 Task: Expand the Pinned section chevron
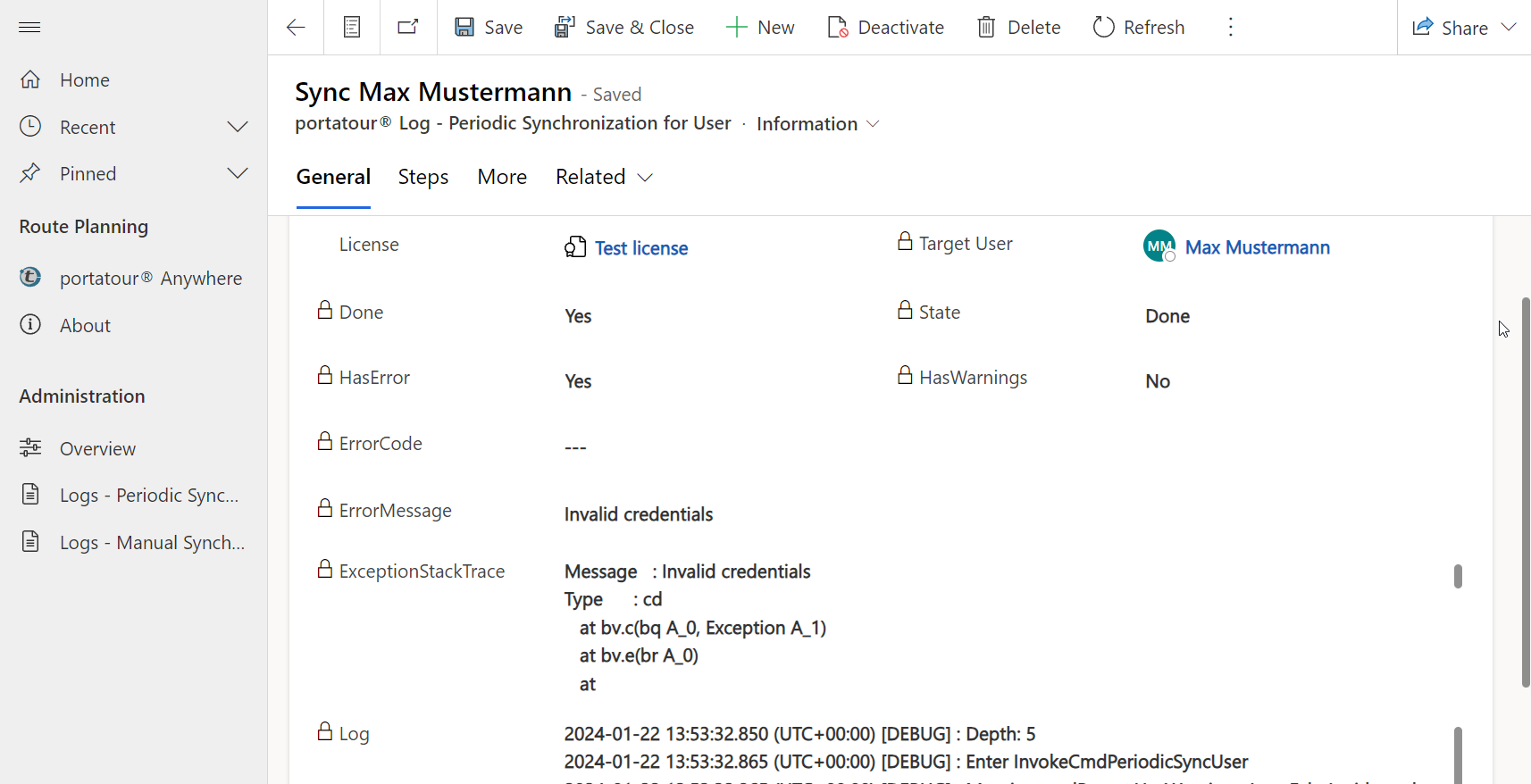click(238, 173)
